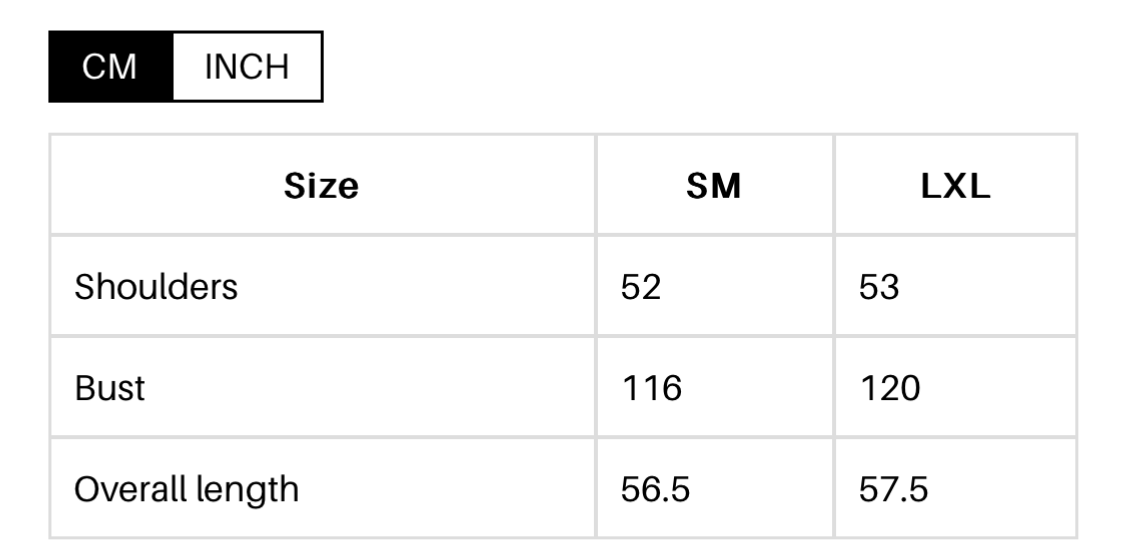This screenshot has height=560, width=1124.
Task: Click the SM overall length value 56.5
Action: (655, 489)
